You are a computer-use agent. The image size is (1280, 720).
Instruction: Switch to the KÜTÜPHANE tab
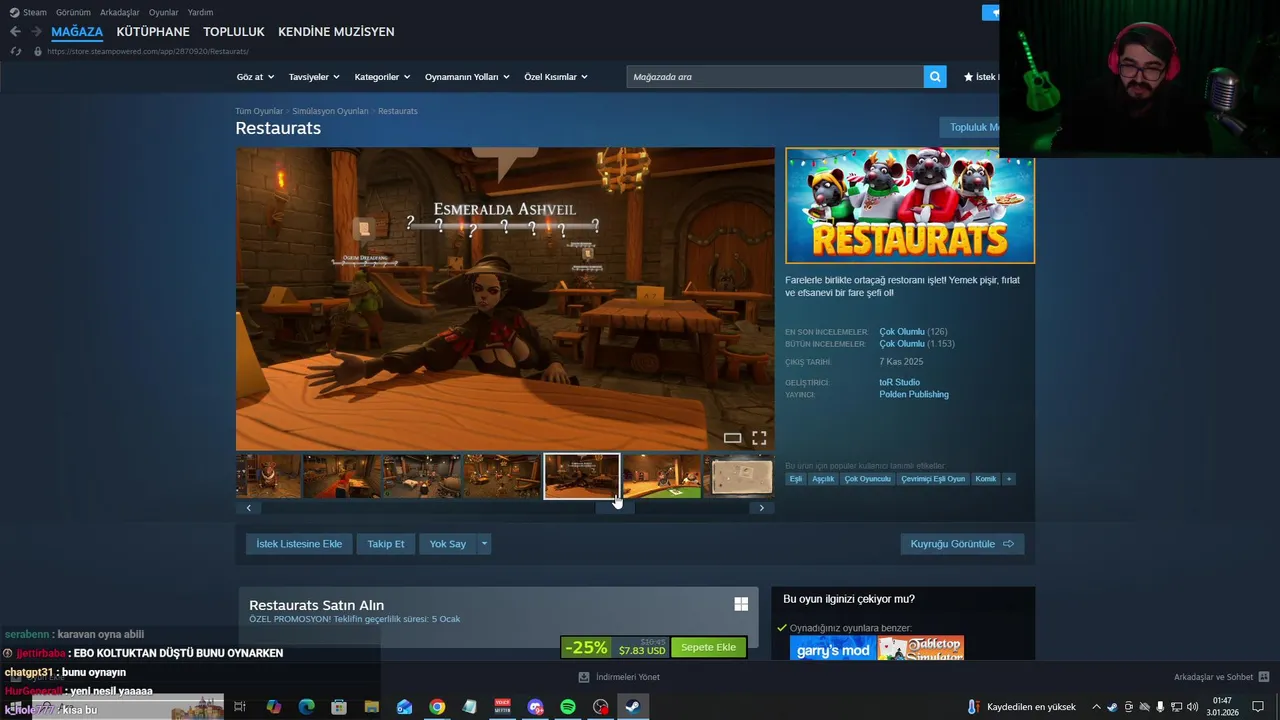pos(153,32)
